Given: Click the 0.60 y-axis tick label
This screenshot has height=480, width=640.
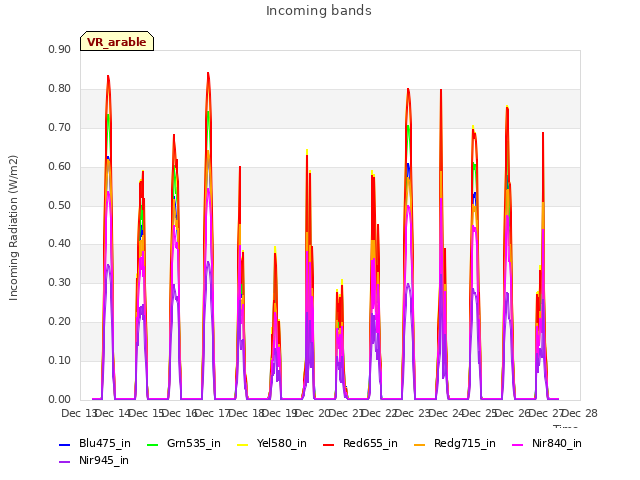Looking at the screenshot, I should click(x=60, y=167).
